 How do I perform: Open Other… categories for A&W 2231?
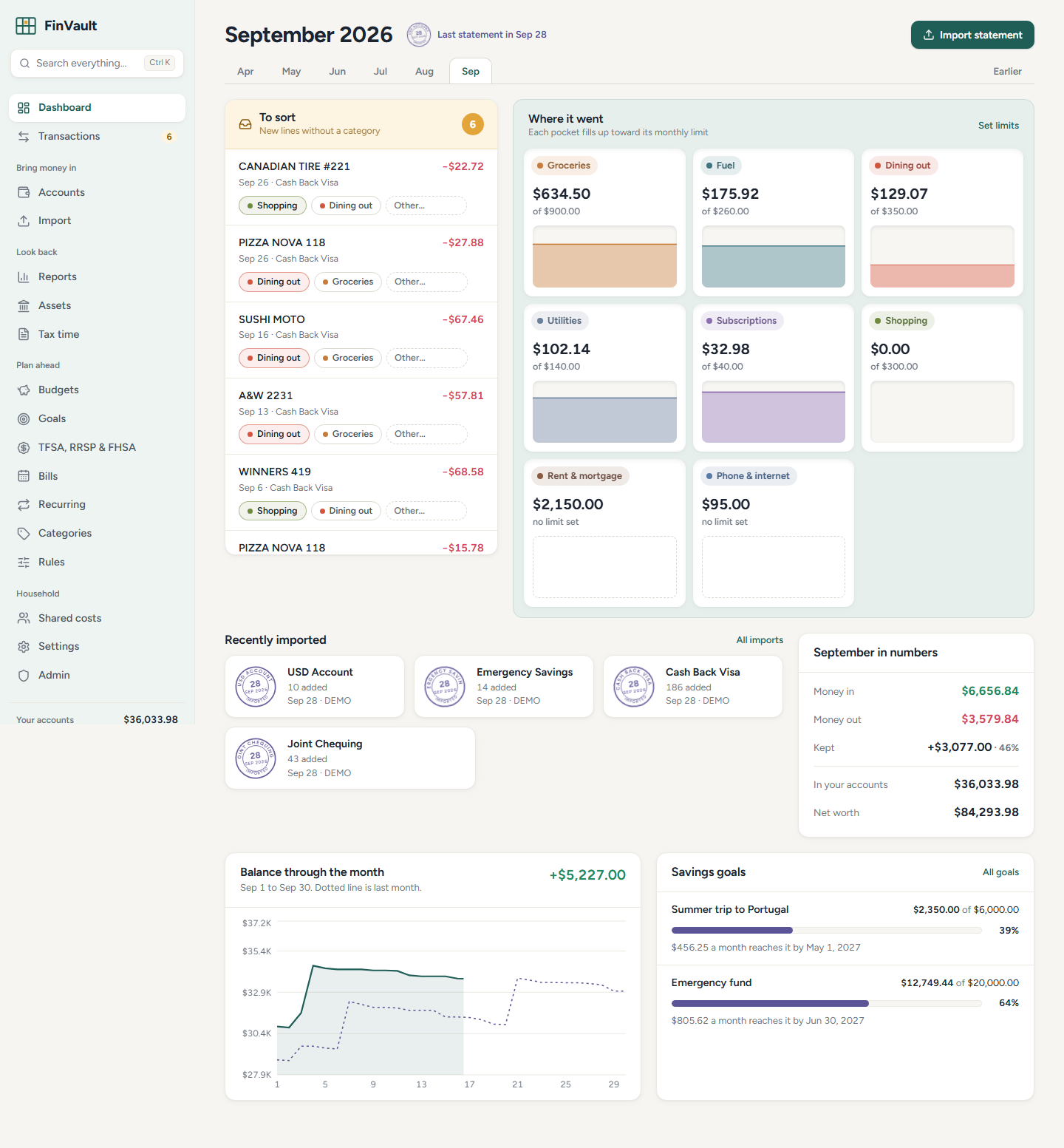point(427,434)
